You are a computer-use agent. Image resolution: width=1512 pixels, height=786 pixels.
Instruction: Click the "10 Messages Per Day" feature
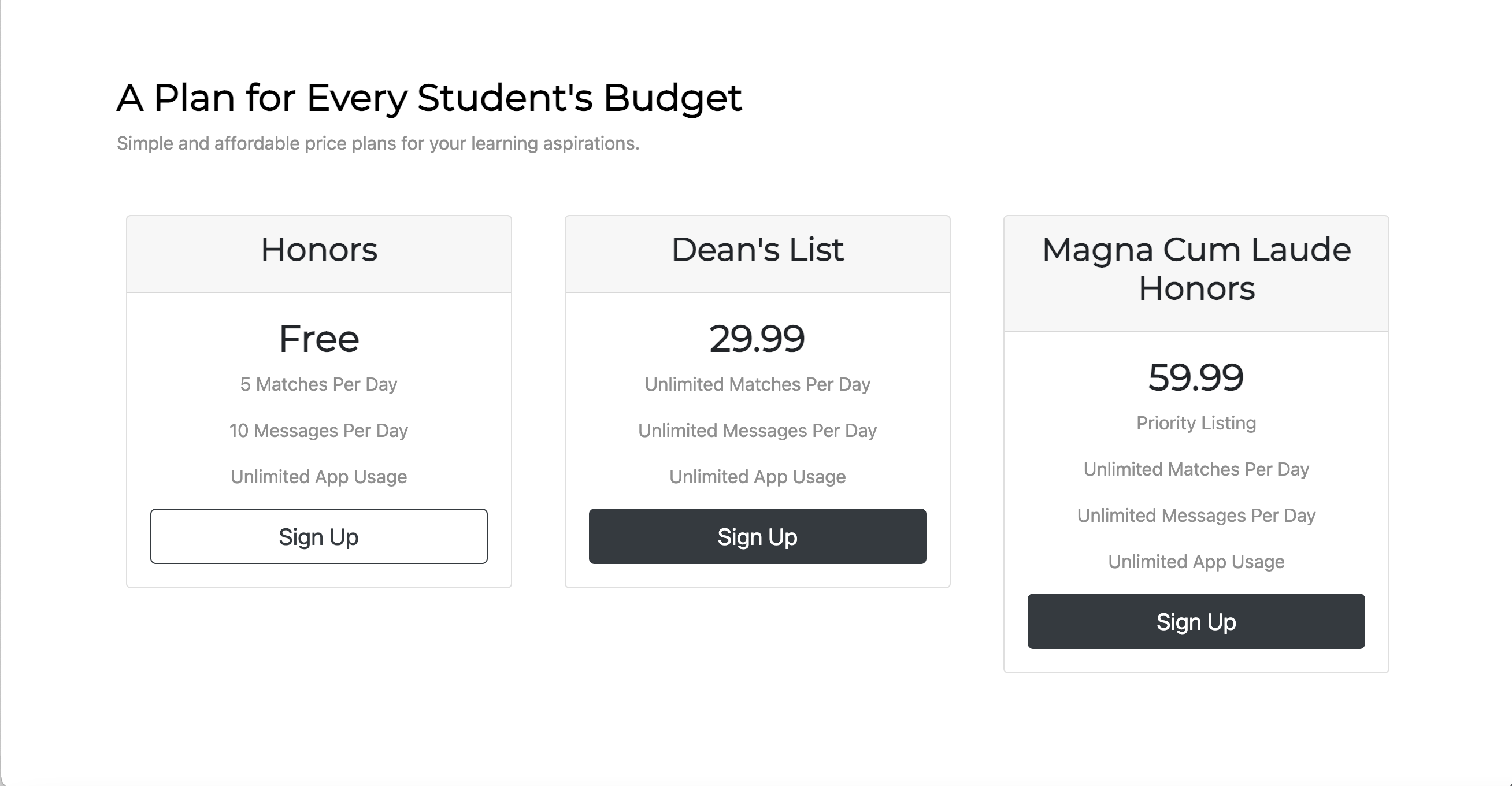[x=318, y=431]
